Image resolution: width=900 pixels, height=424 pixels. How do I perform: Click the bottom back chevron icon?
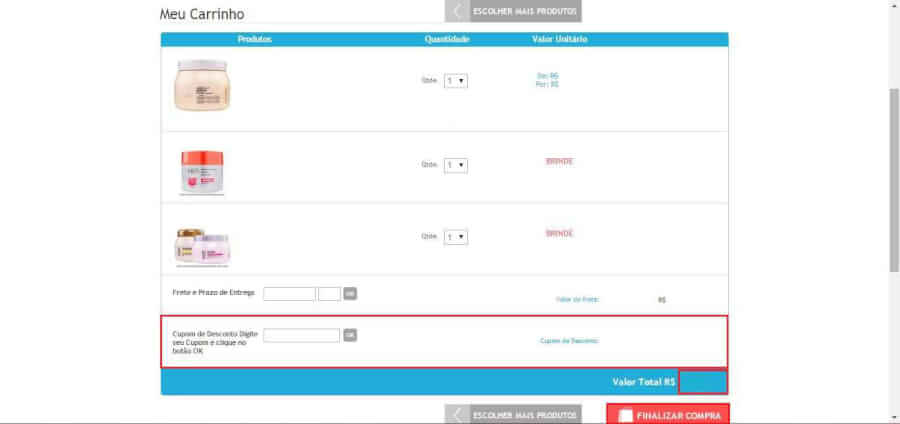(x=457, y=414)
